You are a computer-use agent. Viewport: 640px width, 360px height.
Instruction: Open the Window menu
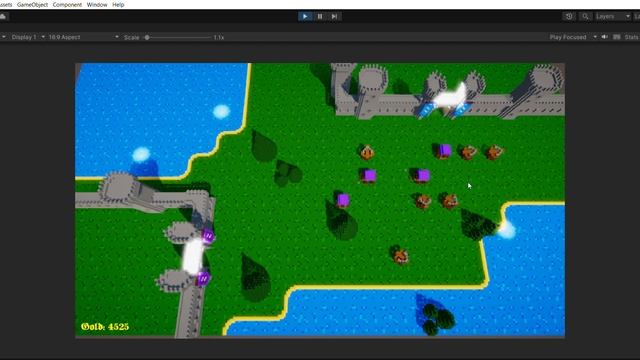97,4
